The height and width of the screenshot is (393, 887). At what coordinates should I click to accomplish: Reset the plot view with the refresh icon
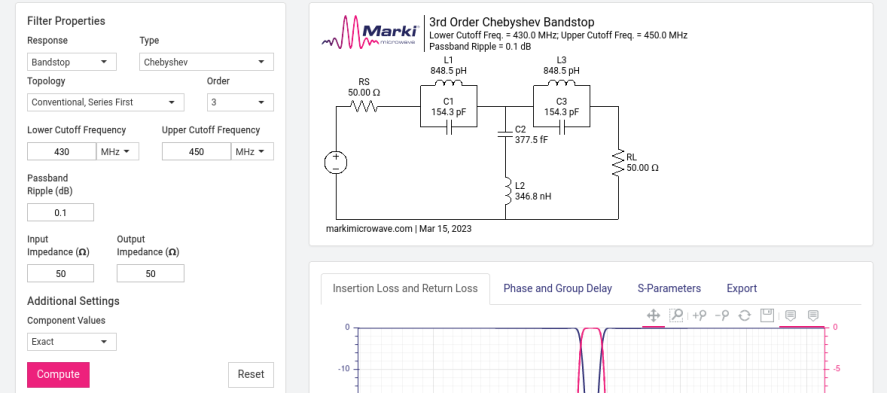point(744,316)
